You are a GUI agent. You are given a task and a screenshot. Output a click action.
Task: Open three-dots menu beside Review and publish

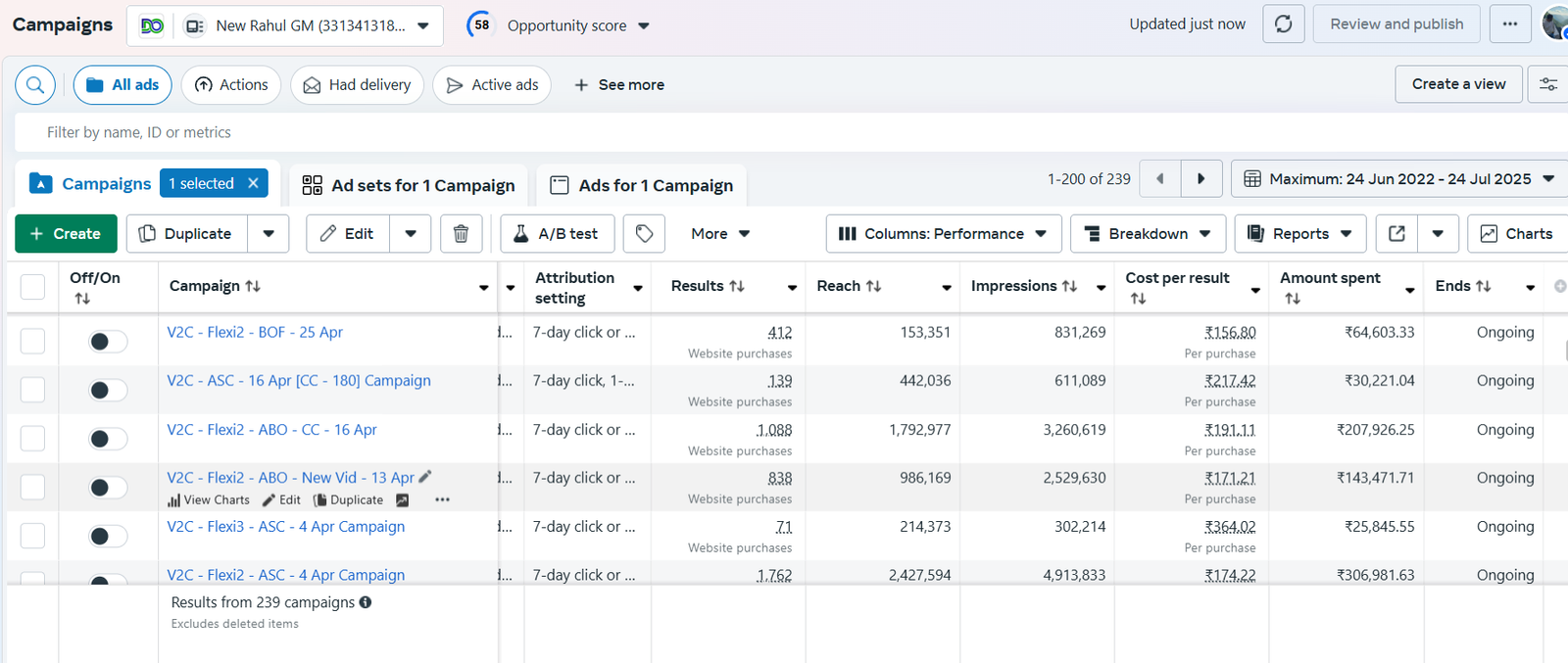tap(1509, 24)
